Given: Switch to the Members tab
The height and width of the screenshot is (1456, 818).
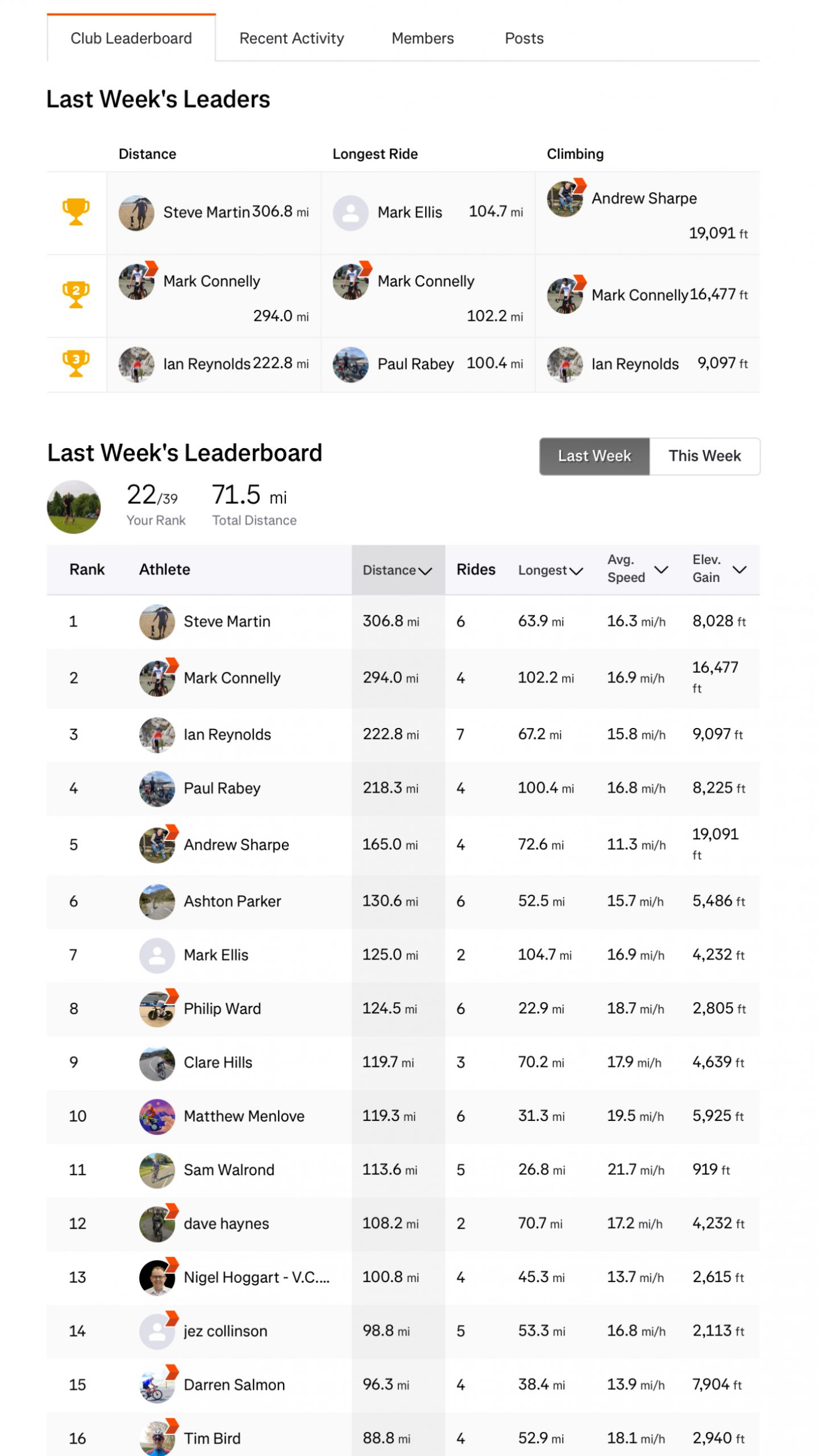Looking at the screenshot, I should pyautogui.click(x=422, y=38).
